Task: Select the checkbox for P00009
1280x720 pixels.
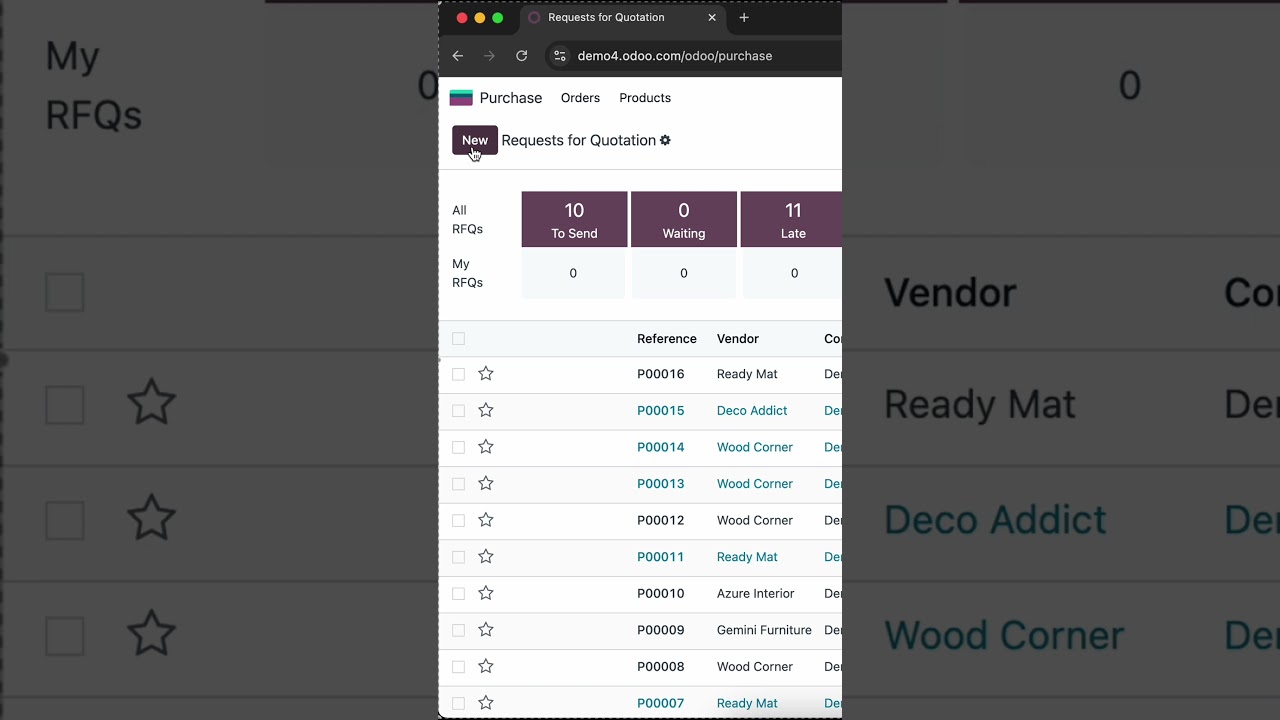Action: pos(458,630)
